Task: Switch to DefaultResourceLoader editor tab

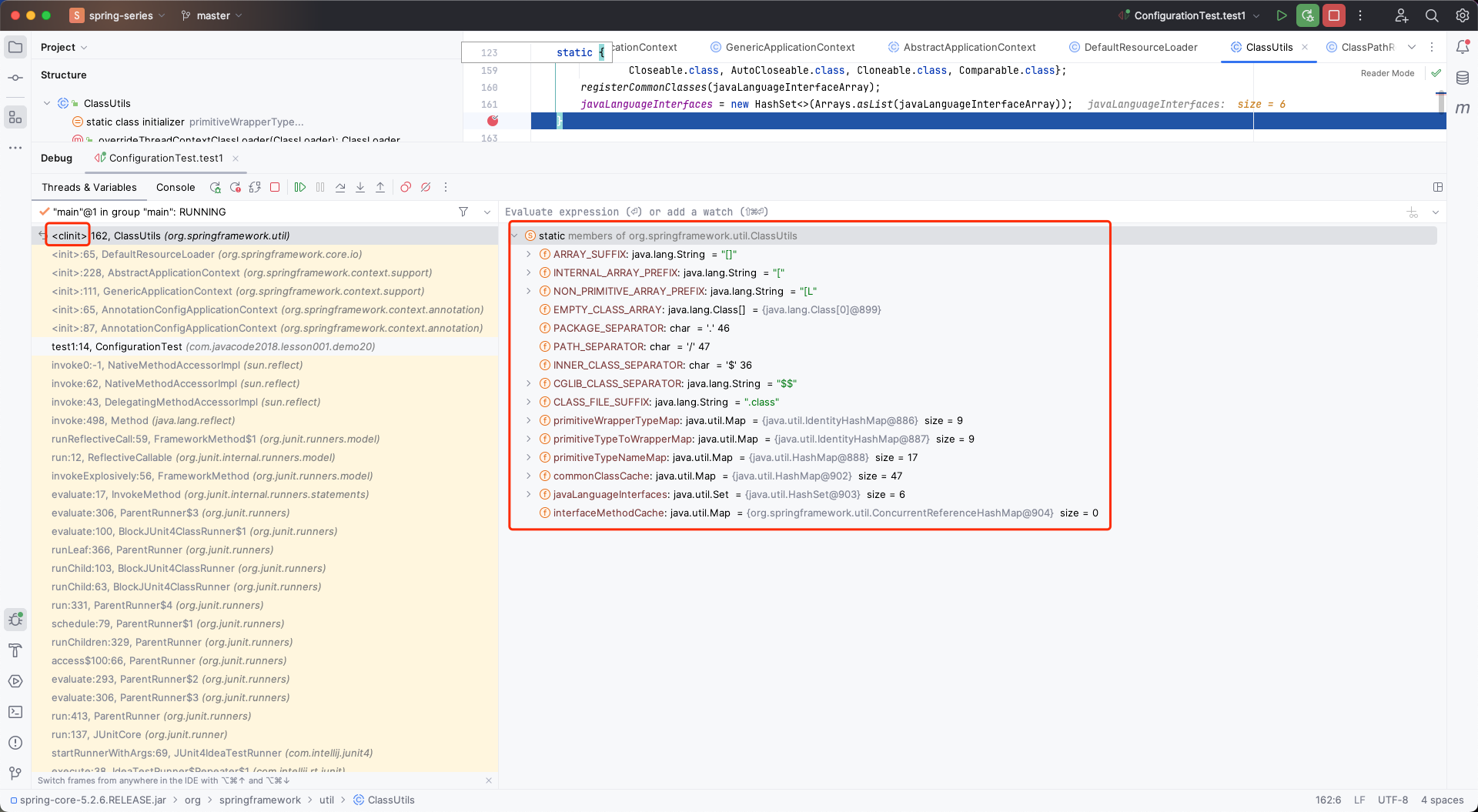Action: pyautogui.click(x=1140, y=47)
